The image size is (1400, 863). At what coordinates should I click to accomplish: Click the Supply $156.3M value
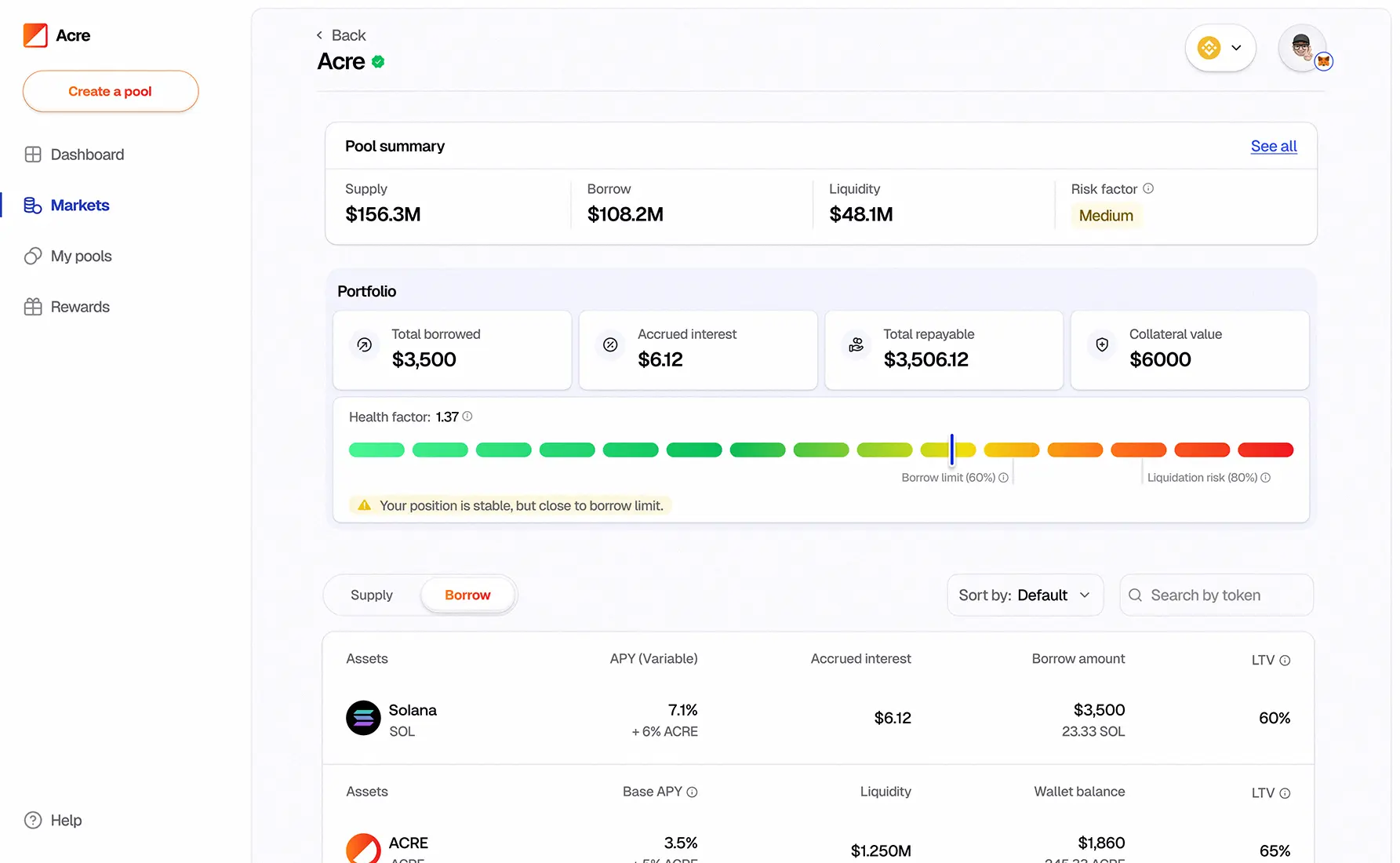[383, 214]
